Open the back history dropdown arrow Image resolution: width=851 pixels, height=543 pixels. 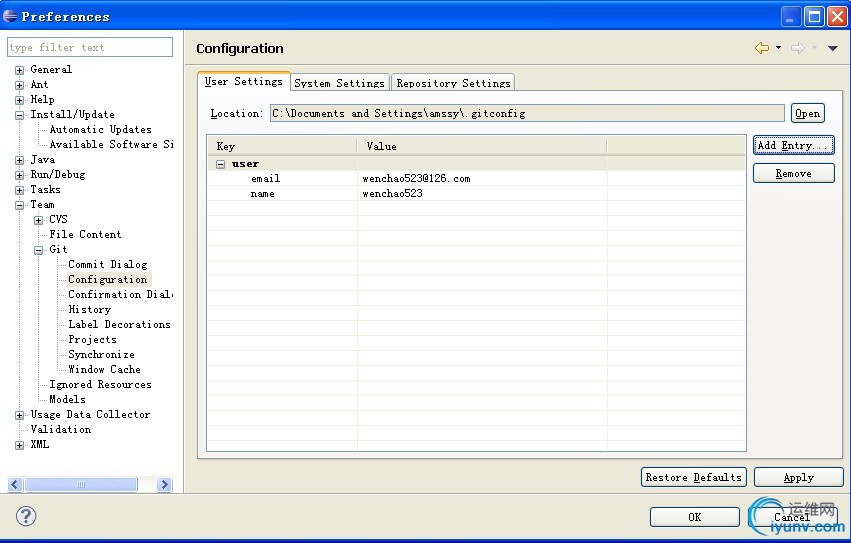coord(778,48)
